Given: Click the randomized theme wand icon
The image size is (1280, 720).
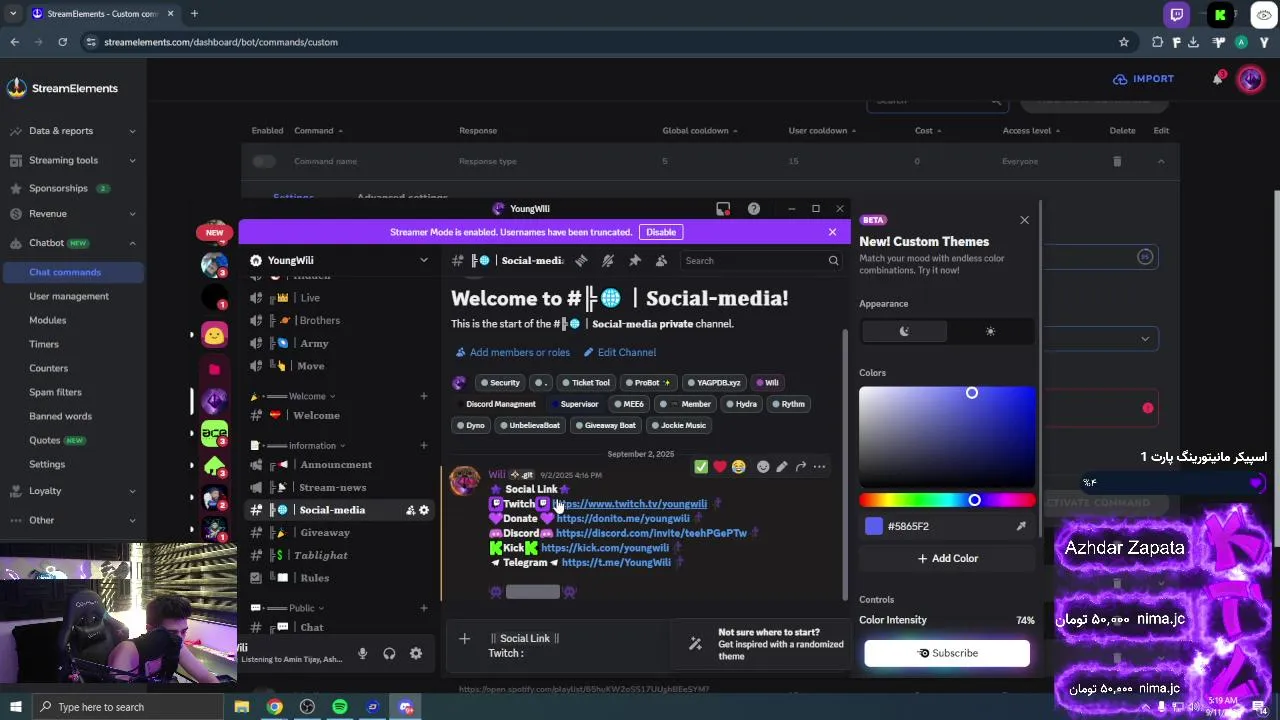Looking at the screenshot, I should (695, 644).
